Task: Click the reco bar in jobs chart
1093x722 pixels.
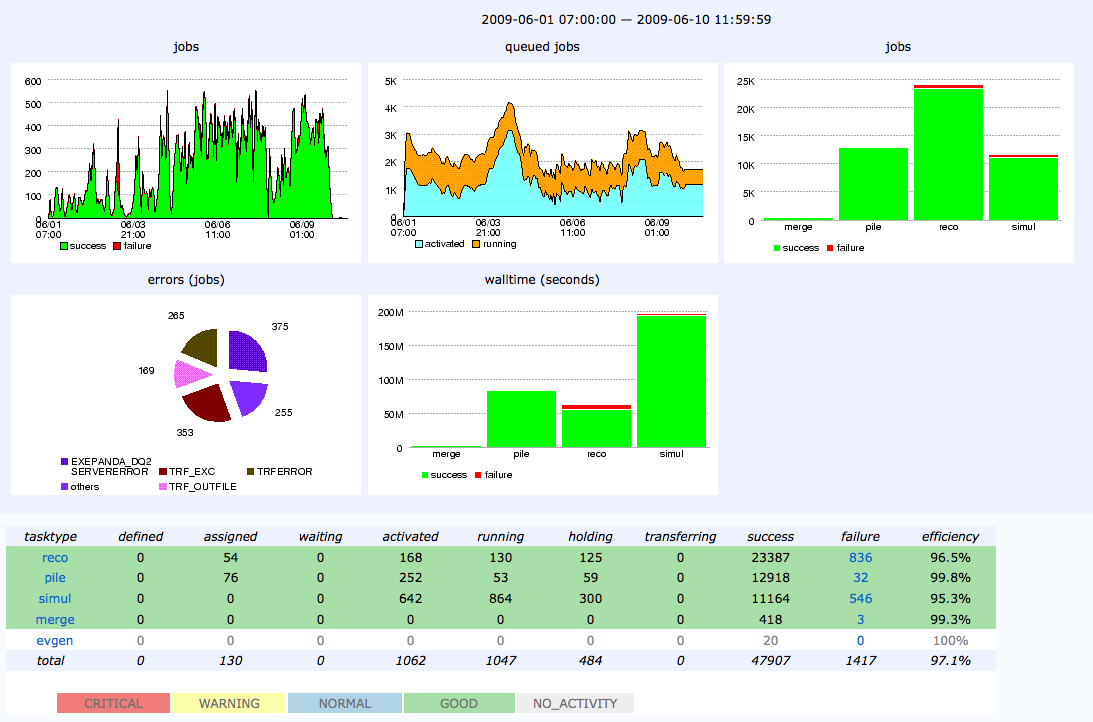Action: click(948, 153)
